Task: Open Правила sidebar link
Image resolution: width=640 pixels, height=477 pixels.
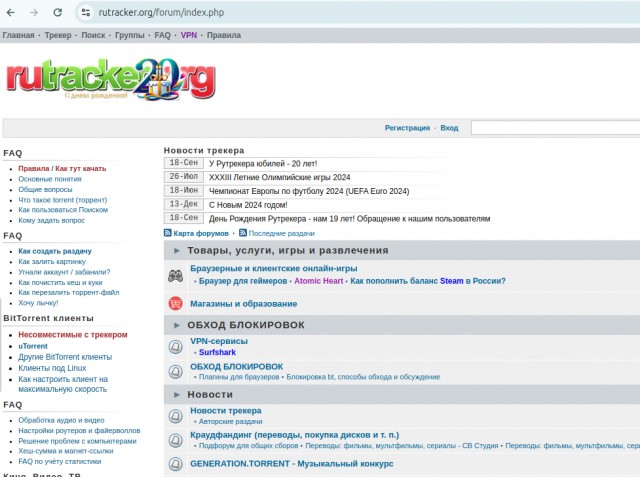Action: click(33, 169)
